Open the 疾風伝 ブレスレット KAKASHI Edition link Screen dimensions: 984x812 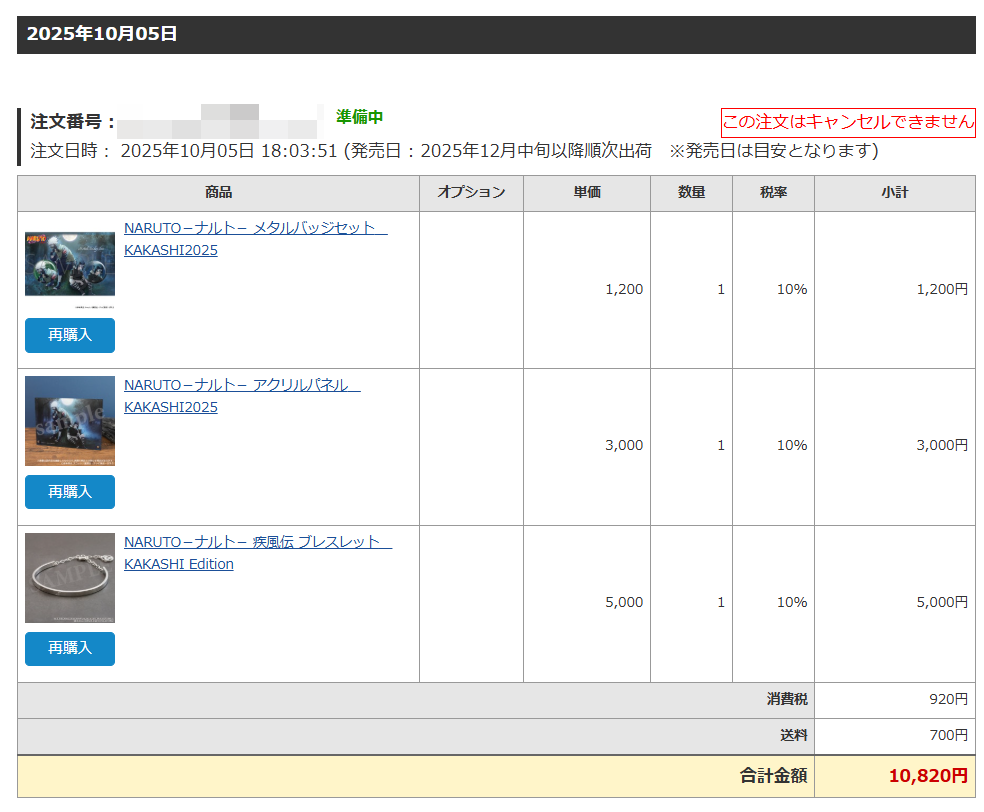pos(257,542)
